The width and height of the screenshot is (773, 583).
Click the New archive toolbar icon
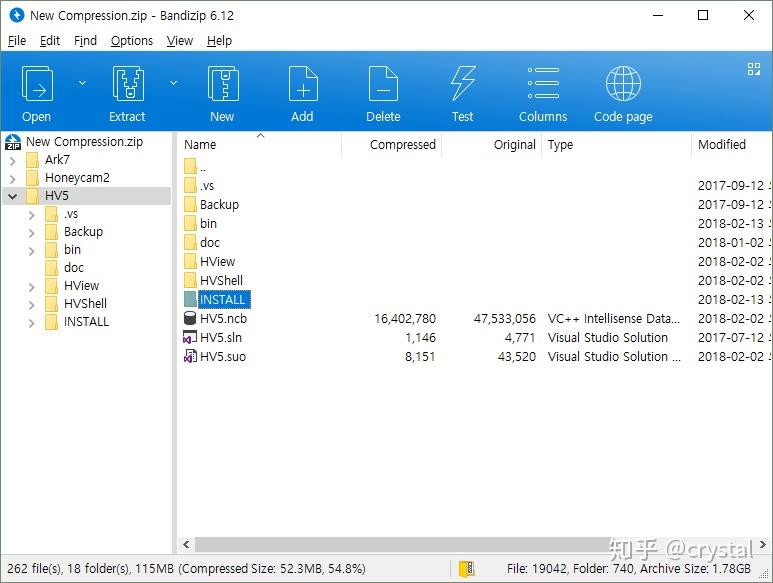[x=223, y=83]
